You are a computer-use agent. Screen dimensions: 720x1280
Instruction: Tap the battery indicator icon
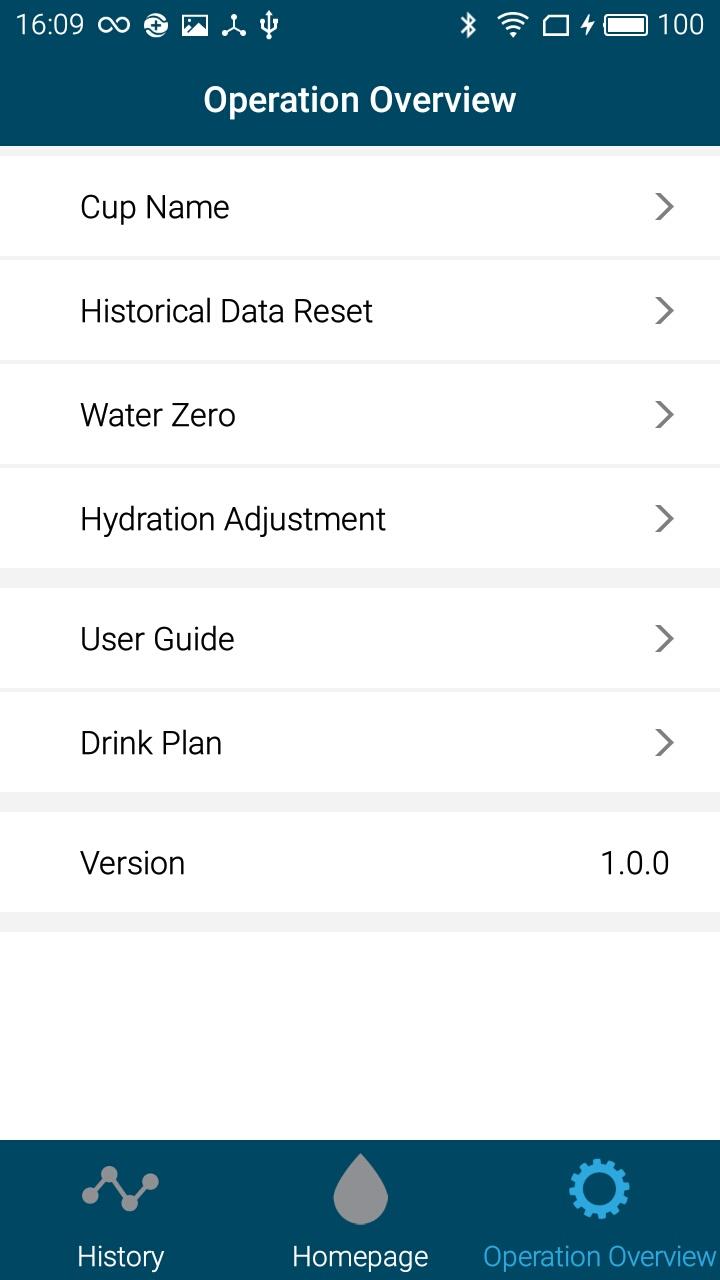pyautogui.click(x=626, y=25)
